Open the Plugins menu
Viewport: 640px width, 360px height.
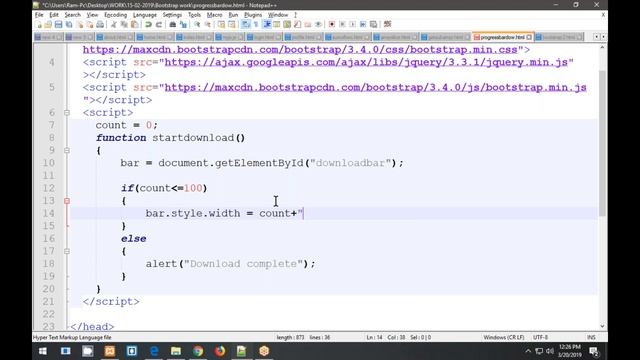[x=253, y=15]
